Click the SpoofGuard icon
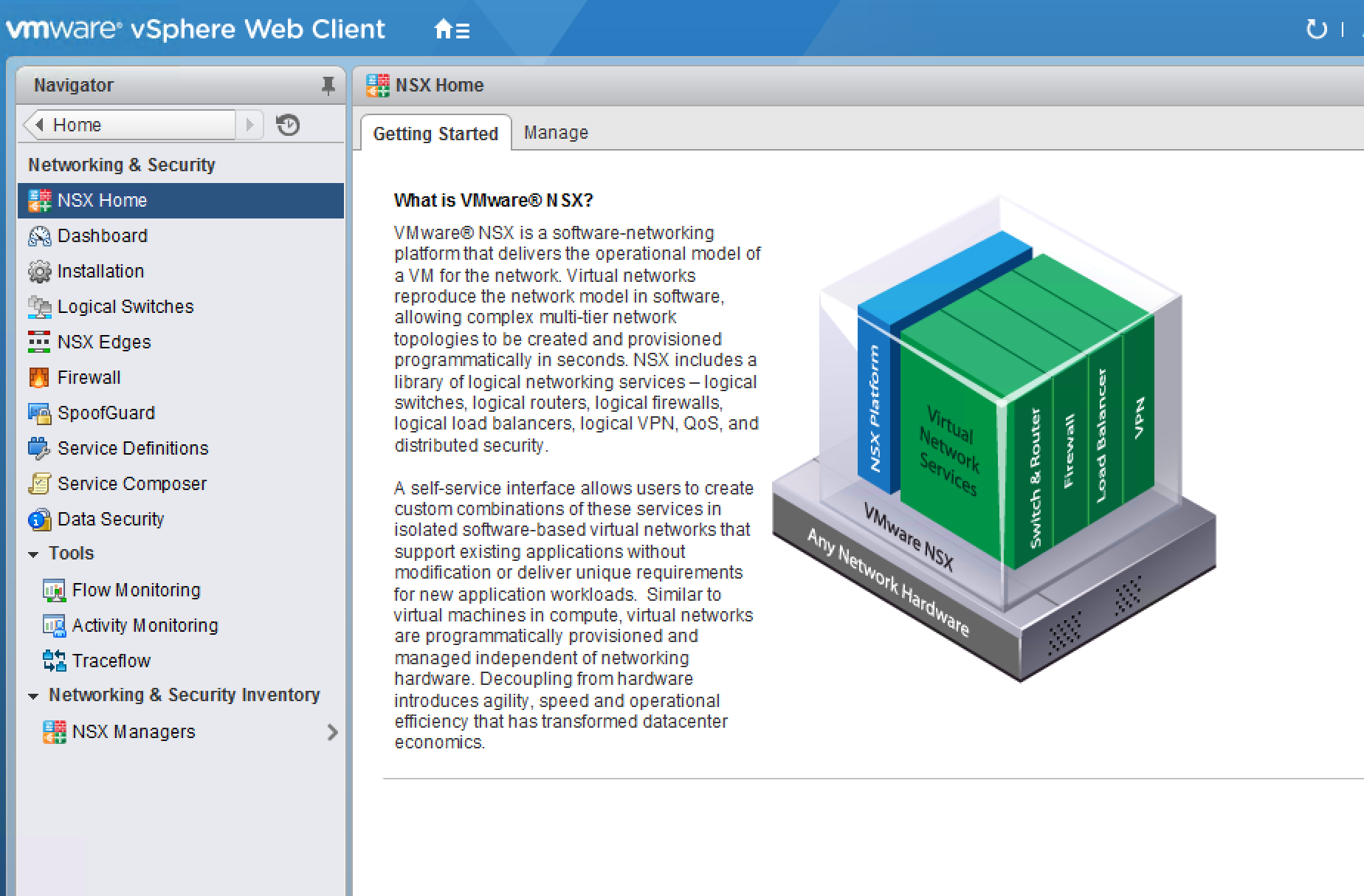The height and width of the screenshot is (896, 1364). coord(40,413)
